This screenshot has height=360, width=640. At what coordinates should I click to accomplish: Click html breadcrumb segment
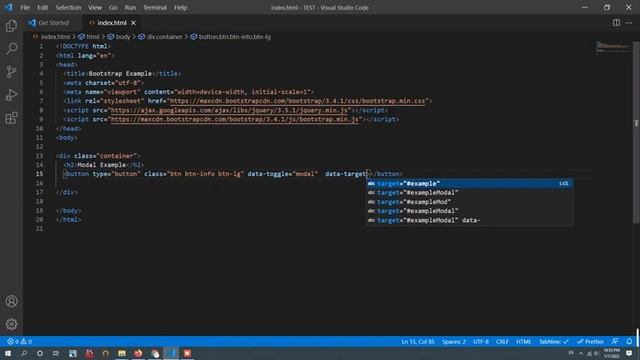93,37
